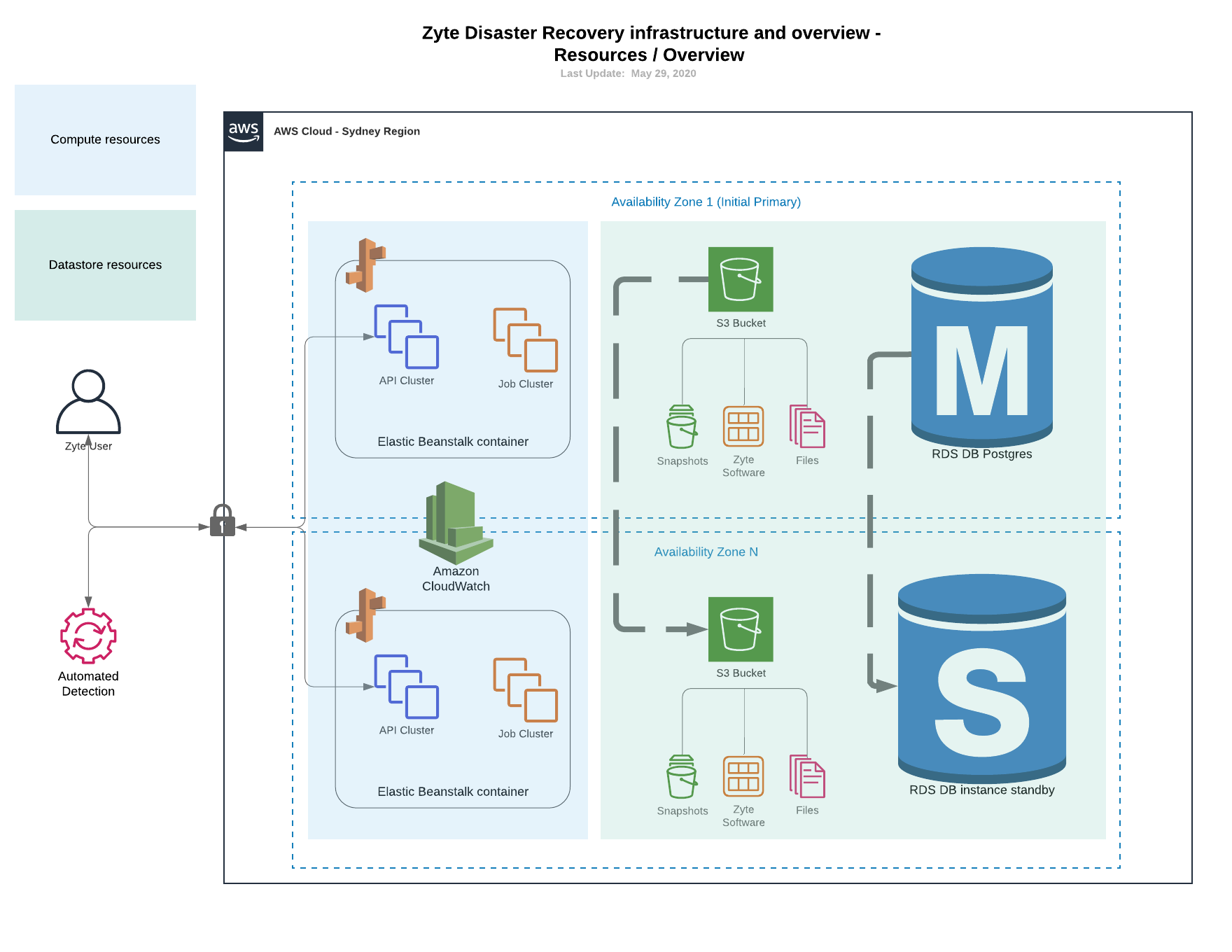This screenshot has height=952, width=1232.
Task: Select the Job Cluster shape in the bottom container
Action: (525, 689)
